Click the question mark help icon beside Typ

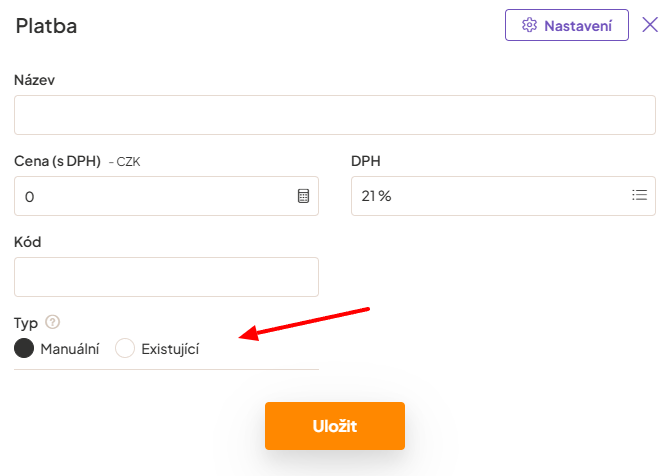[53, 322]
